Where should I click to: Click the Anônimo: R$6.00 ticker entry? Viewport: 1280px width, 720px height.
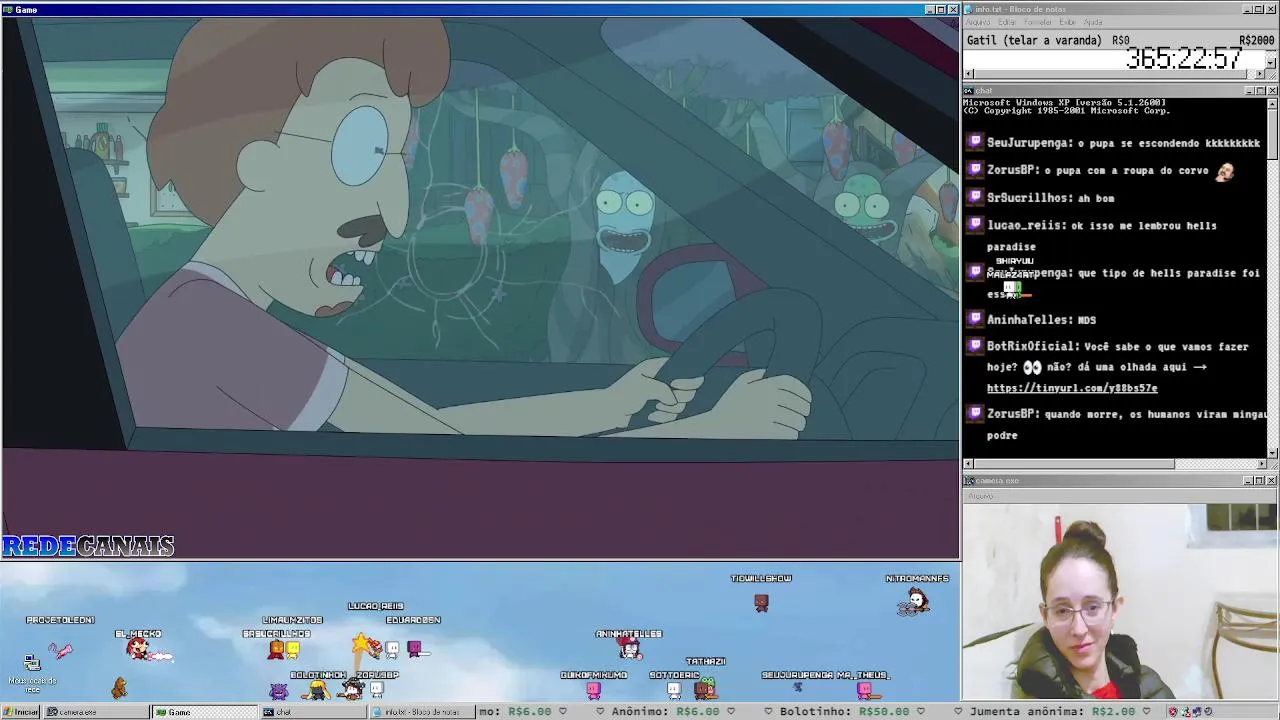665,712
